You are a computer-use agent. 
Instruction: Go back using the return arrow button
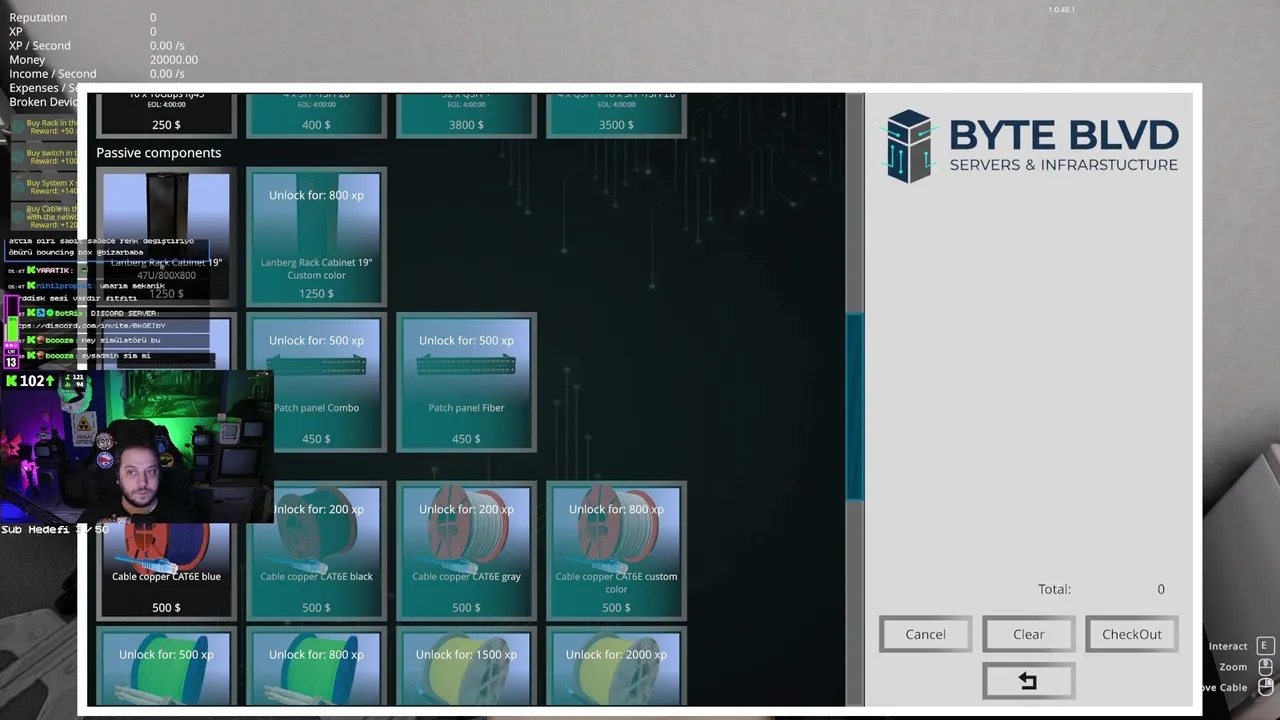(1028, 681)
